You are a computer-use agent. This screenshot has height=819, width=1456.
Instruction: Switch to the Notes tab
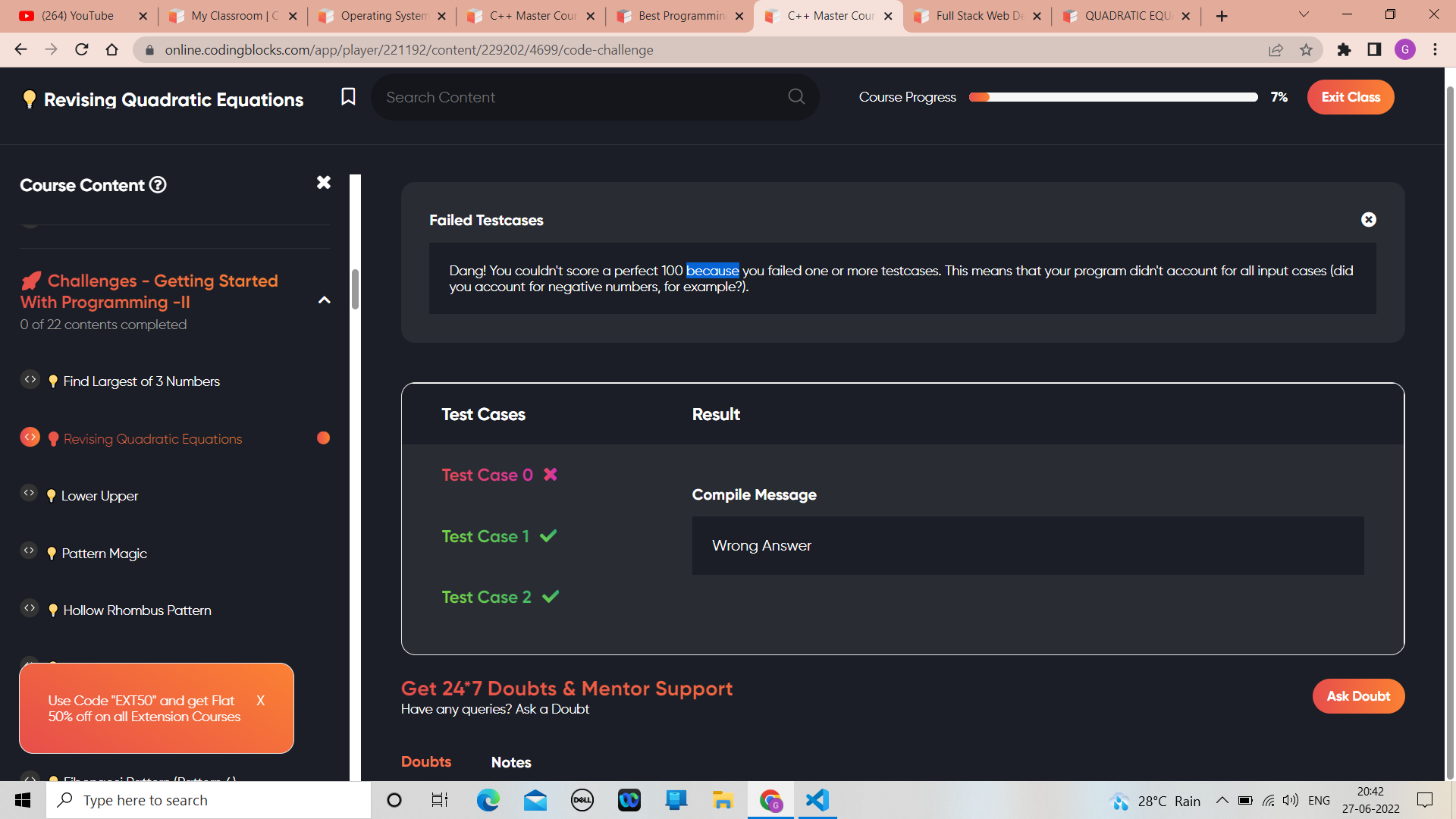click(x=511, y=762)
